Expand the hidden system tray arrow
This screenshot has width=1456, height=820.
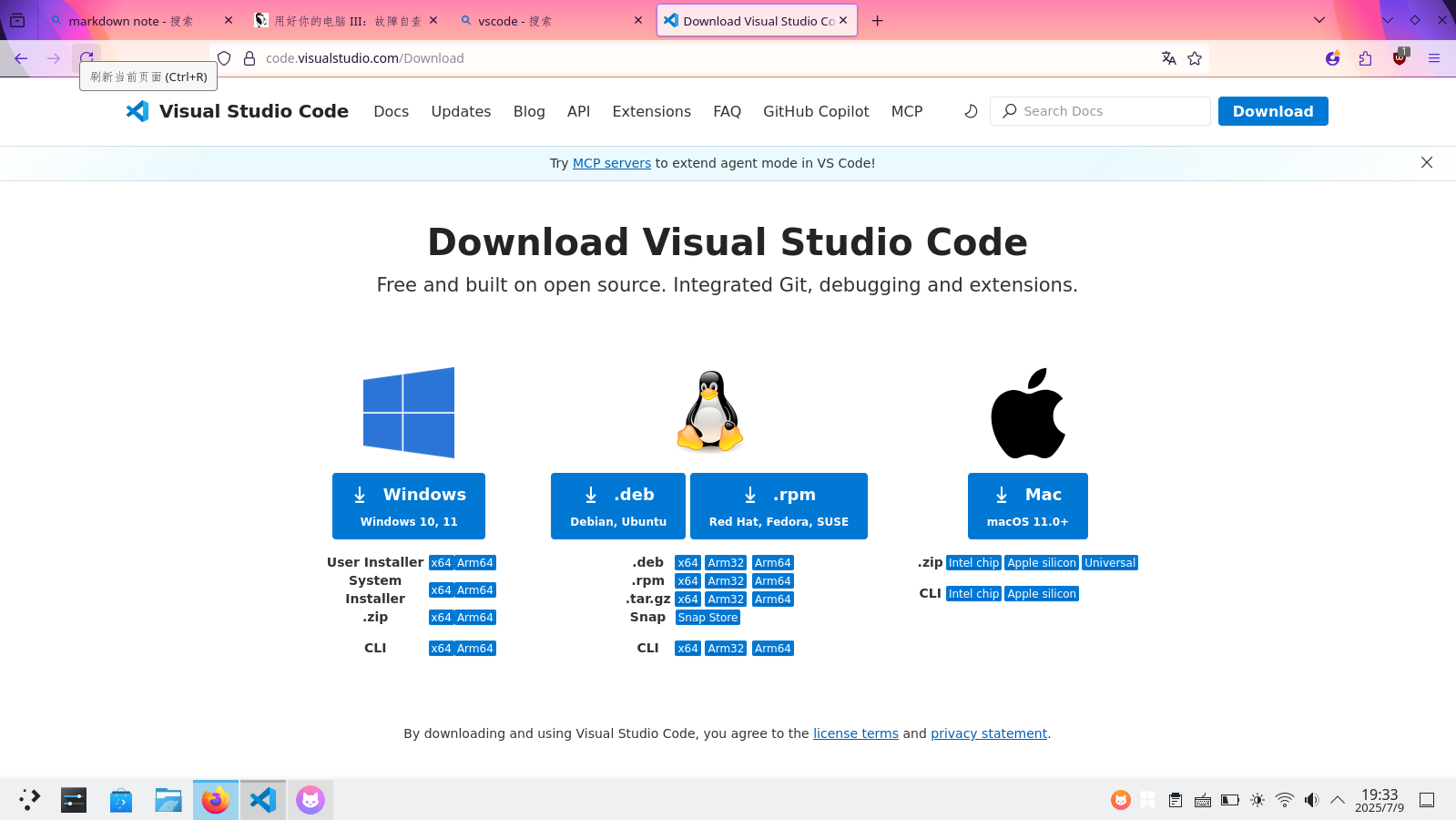1338,800
